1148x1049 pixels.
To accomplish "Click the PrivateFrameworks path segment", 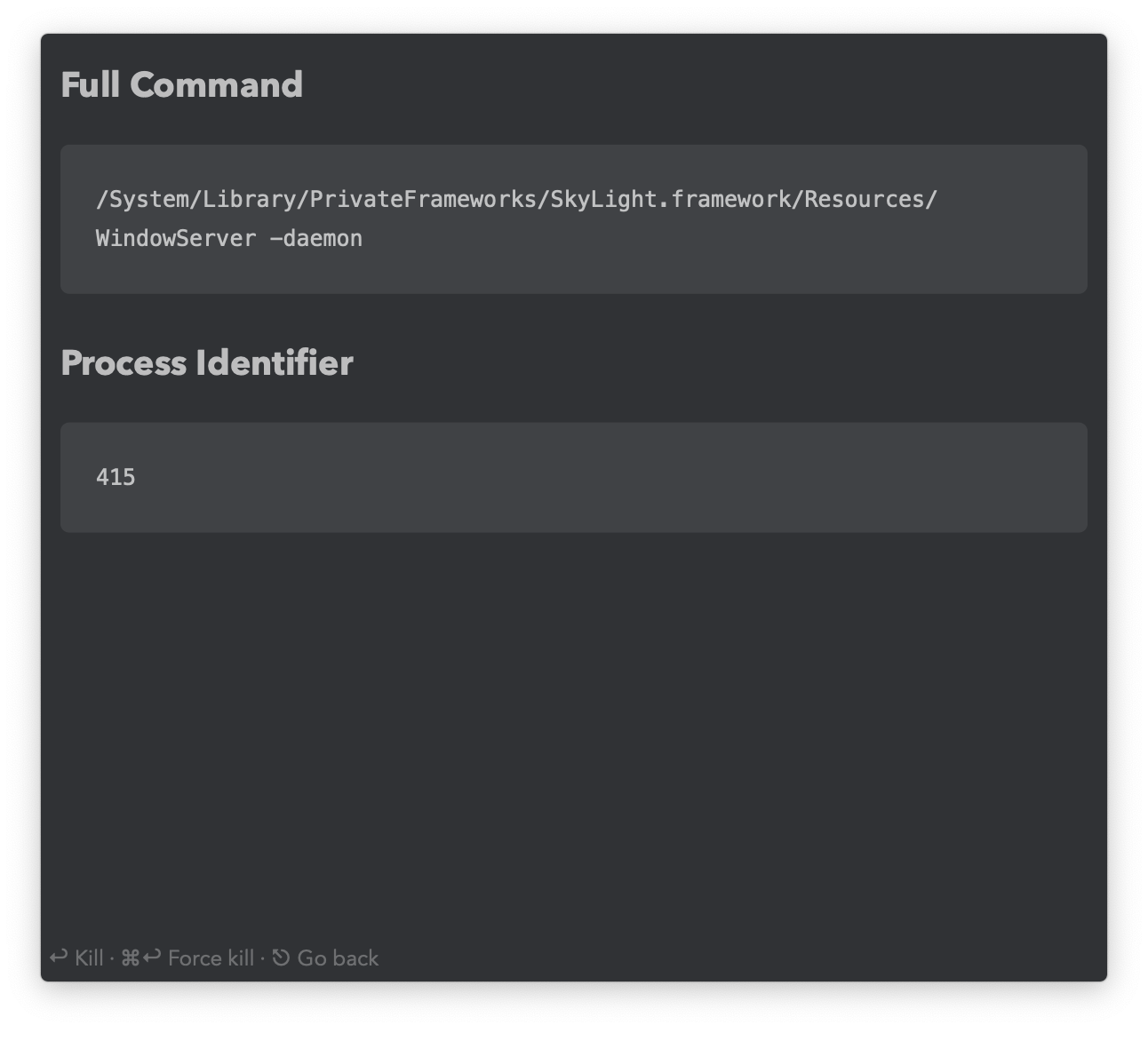I will (x=423, y=200).
